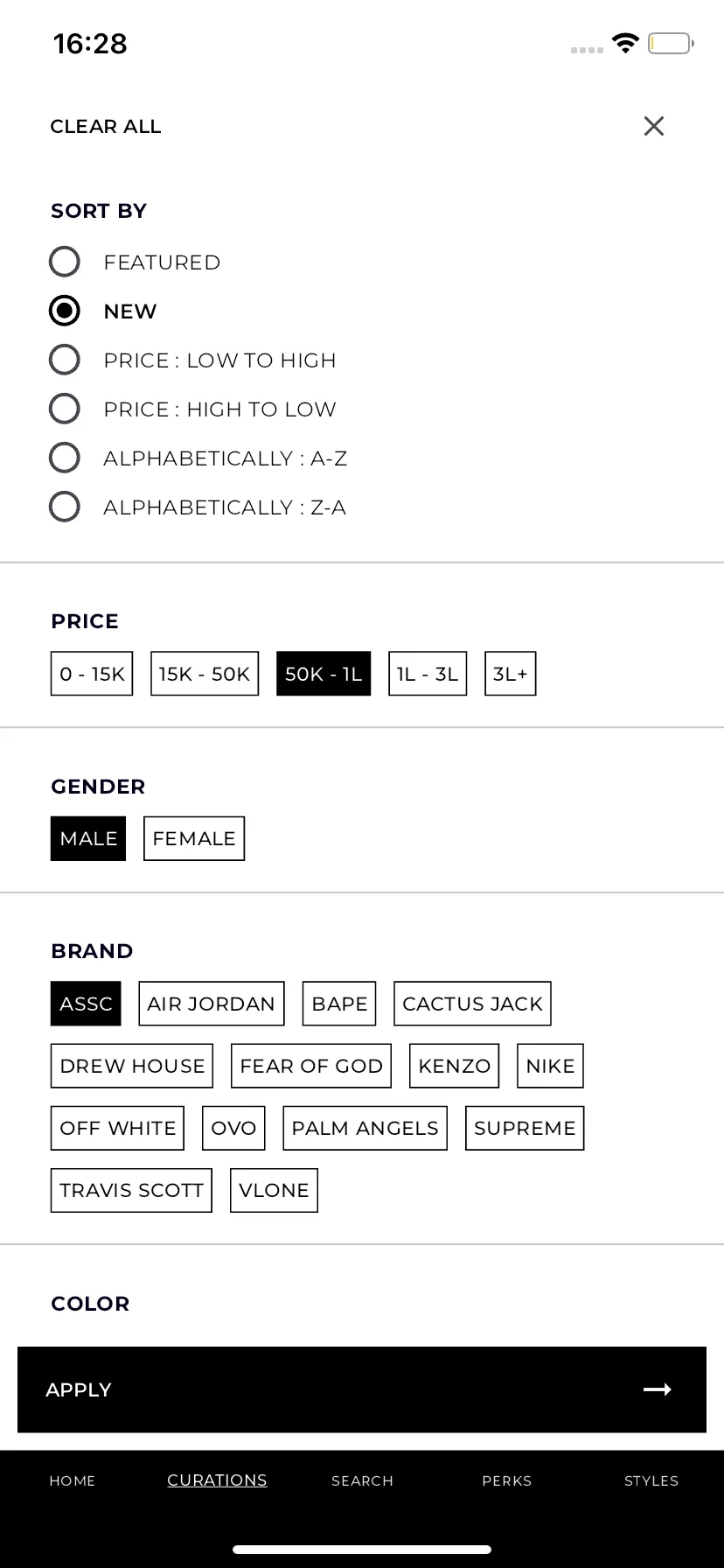The width and height of the screenshot is (724, 1568).
Task: Sort Alphabetically Z-A
Action: 65,507
